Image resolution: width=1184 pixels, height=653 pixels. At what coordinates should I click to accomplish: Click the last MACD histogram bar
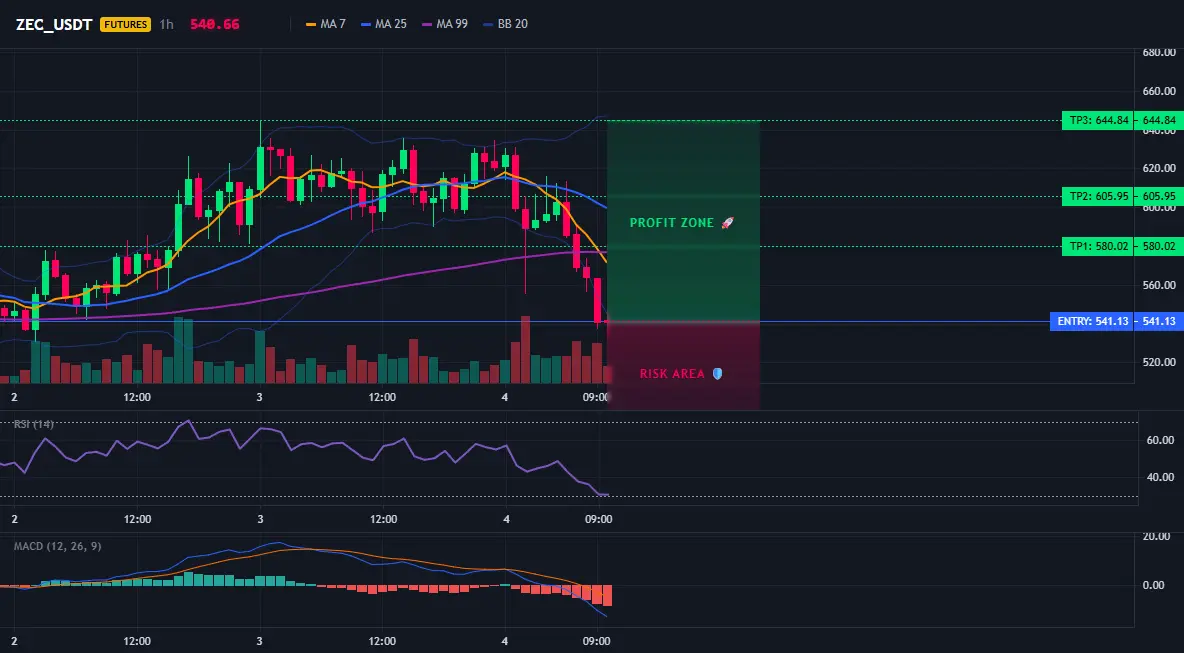point(607,596)
